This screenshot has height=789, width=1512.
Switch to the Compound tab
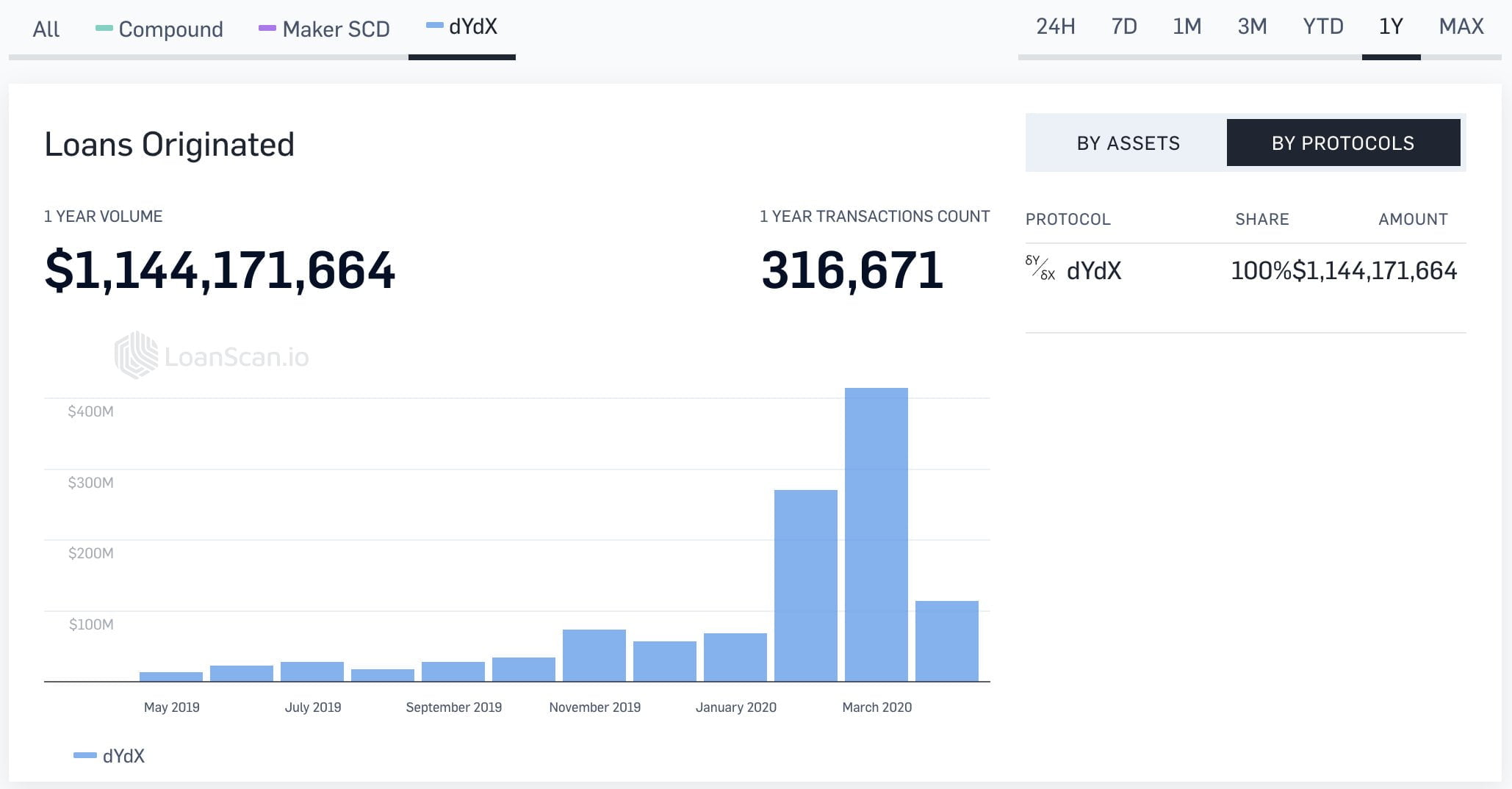[160, 29]
